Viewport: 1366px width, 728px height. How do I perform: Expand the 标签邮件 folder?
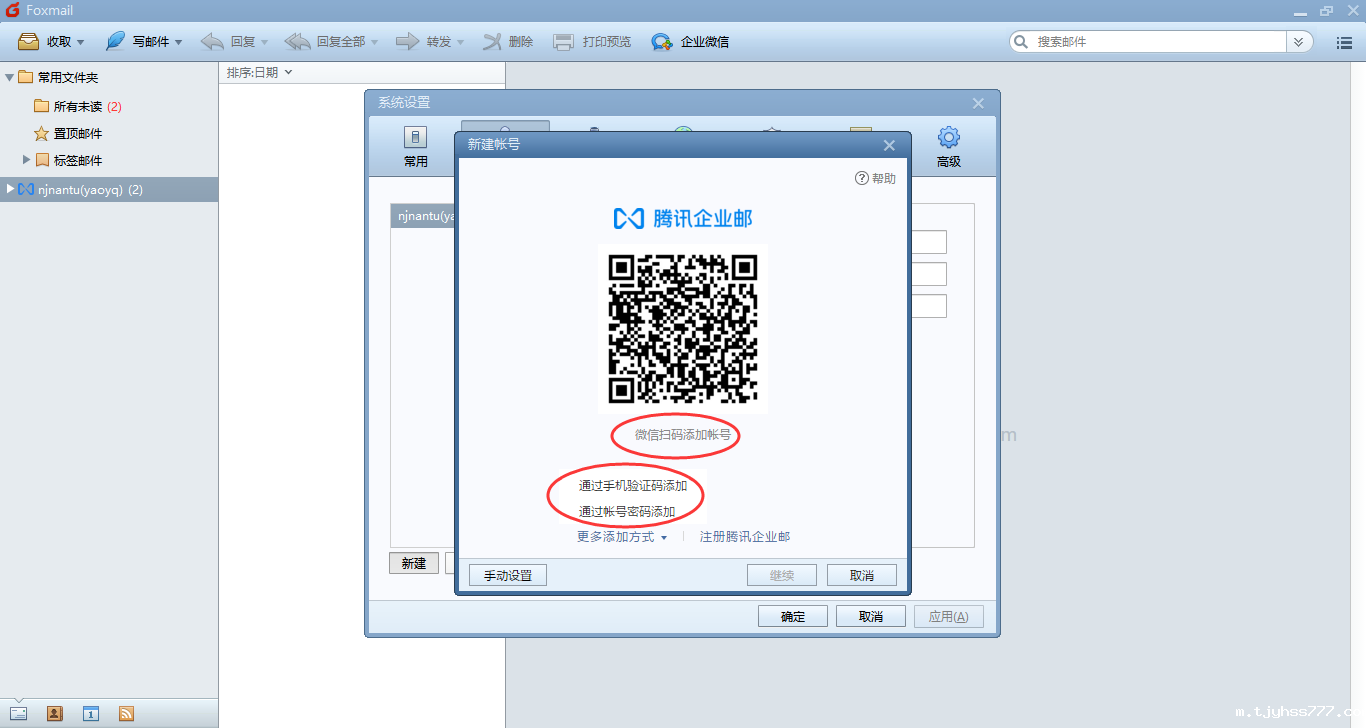27,160
